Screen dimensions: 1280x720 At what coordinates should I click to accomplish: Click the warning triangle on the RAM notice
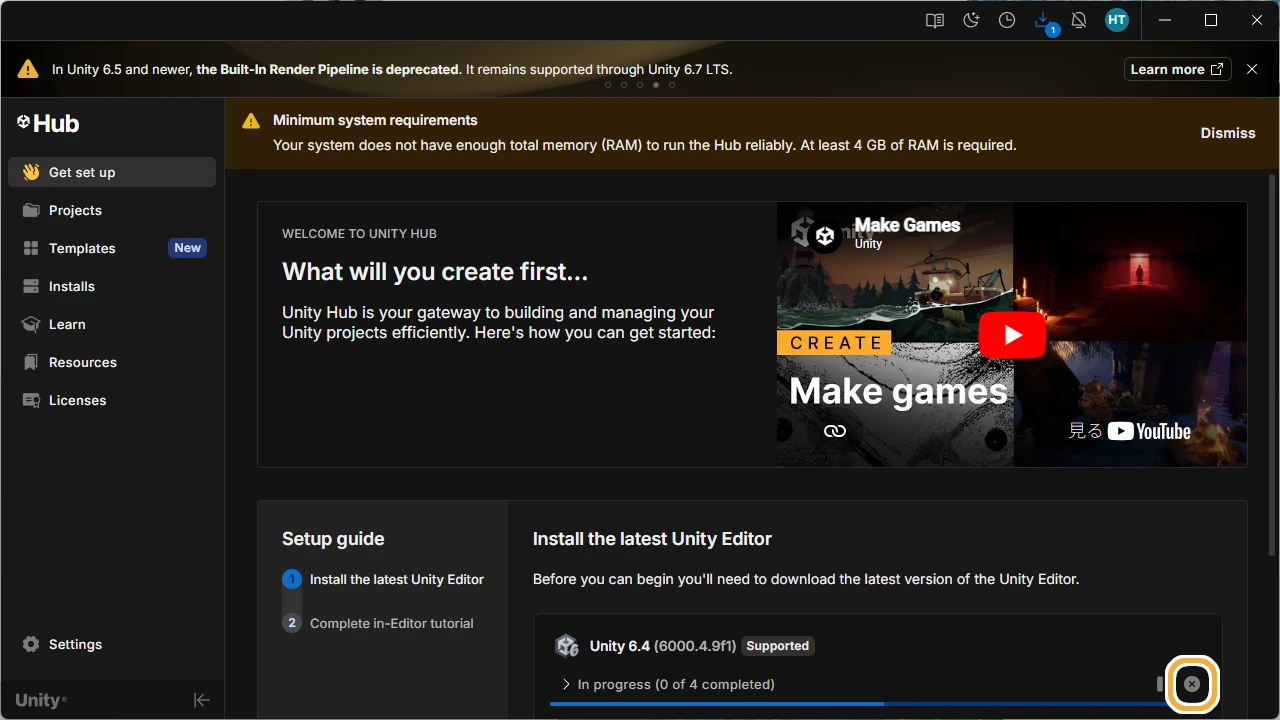(x=251, y=121)
